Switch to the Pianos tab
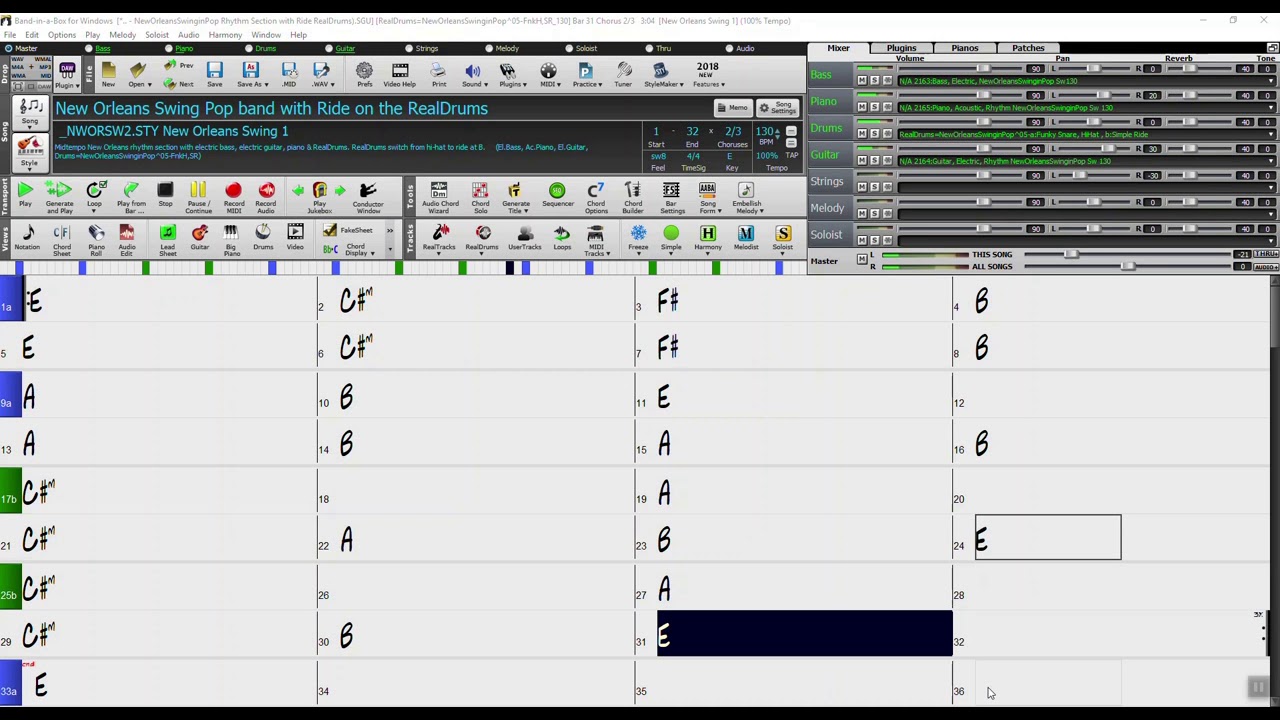Image resolution: width=1280 pixels, height=720 pixels. (x=964, y=48)
